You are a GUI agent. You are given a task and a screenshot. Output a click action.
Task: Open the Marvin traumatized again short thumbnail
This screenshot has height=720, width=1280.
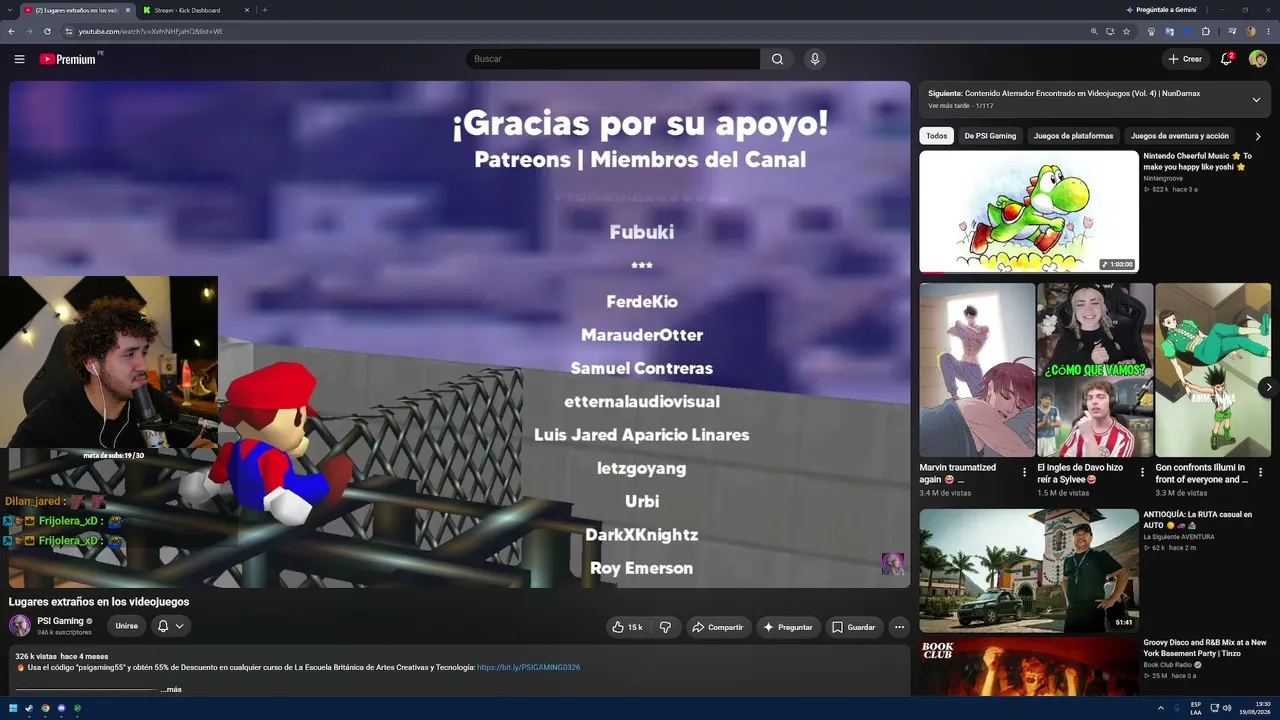(977, 370)
